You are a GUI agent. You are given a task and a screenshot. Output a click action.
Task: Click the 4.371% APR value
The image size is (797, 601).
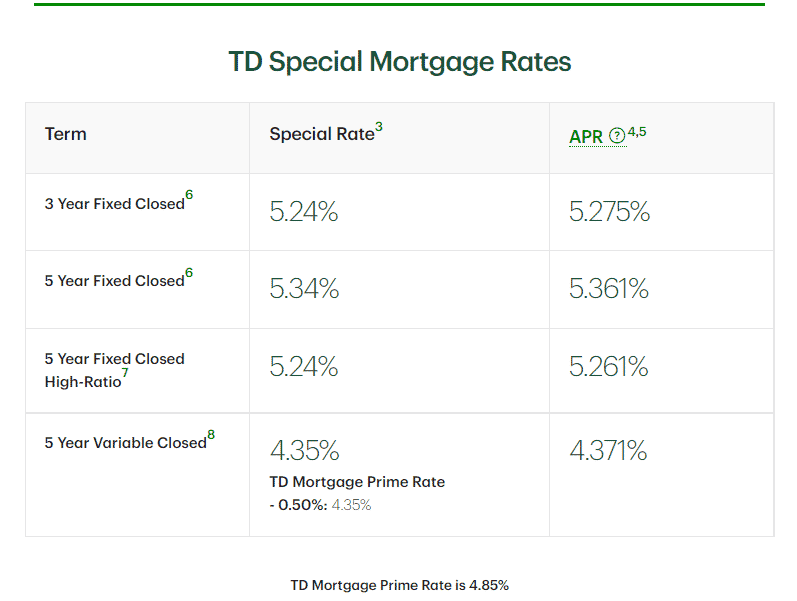(608, 451)
